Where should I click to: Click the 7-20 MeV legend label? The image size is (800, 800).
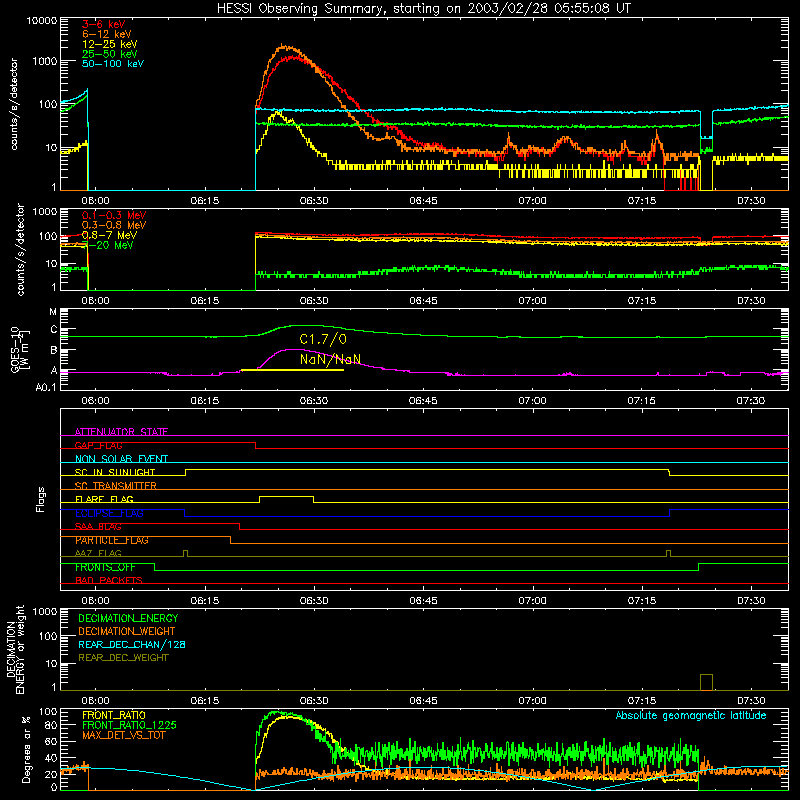108,245
